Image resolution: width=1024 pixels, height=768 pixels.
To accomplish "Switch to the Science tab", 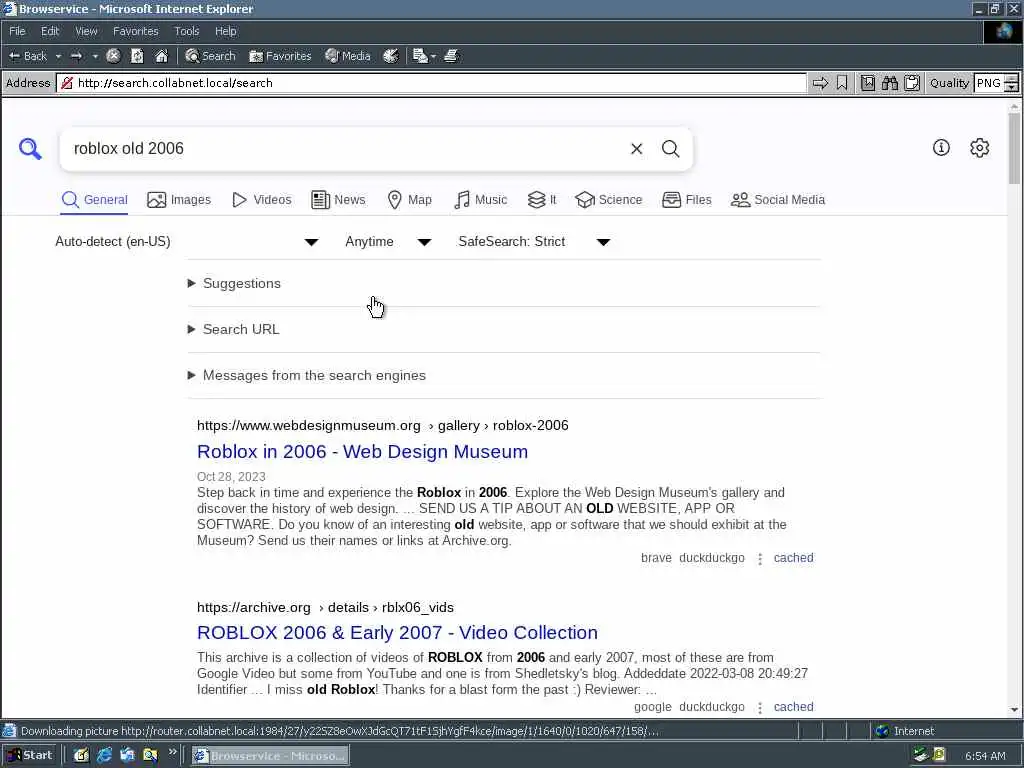I will (x=609, y=200).
